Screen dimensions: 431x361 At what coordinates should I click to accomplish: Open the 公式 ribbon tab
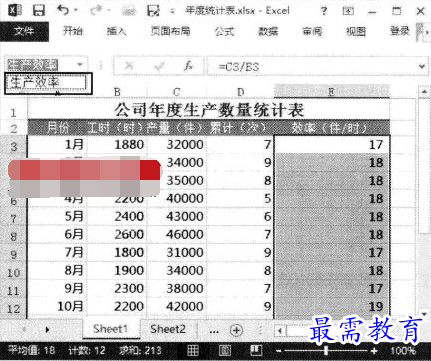click(224, 31)
